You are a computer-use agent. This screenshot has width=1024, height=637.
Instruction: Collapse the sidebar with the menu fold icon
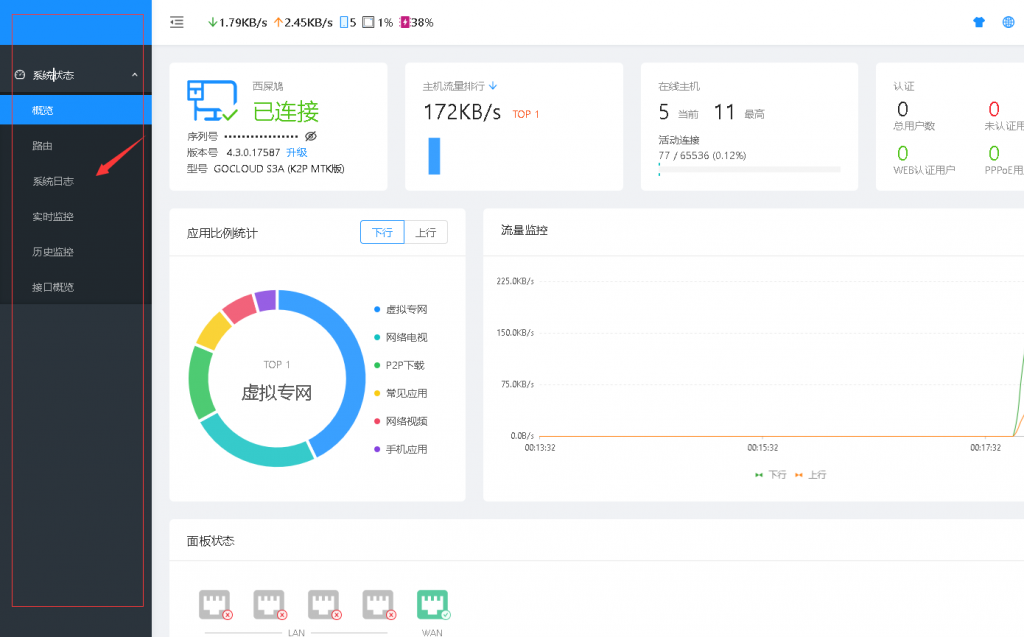tap(177, 22)
